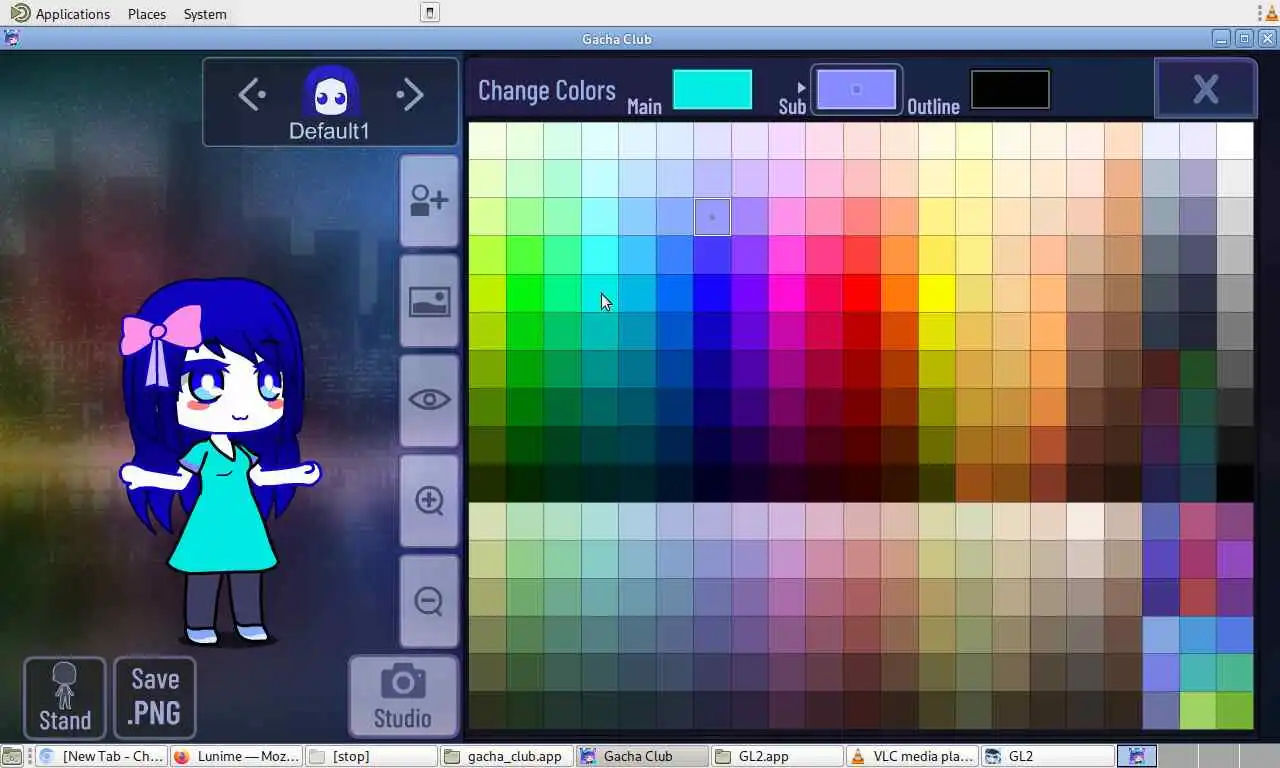This screenshot has width=1280, height=768.
Task: Toggle the eye visibility button
Action: [x=429, y=400]
